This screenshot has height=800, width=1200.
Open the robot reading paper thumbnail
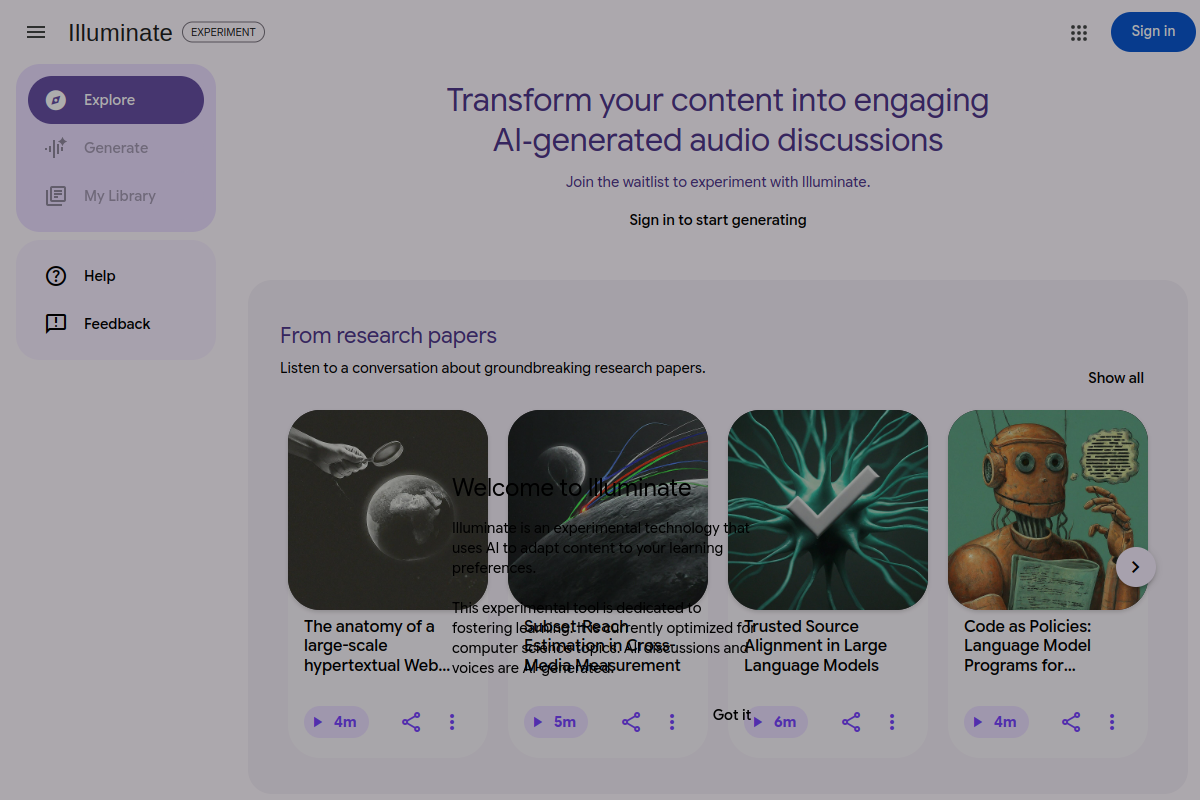[1048, 510]
